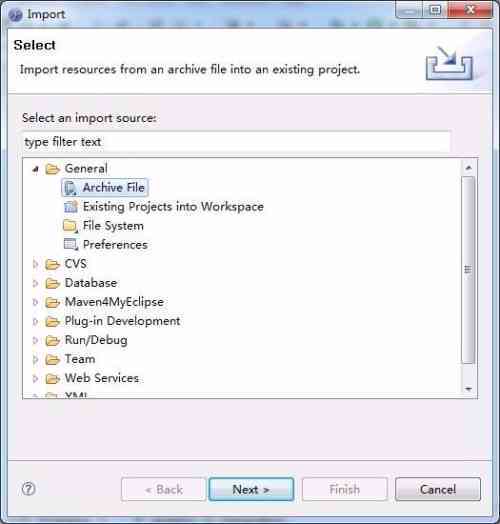Screen dimensions: 500x524
Task: Click the Next button
Action: coord(251,489)
